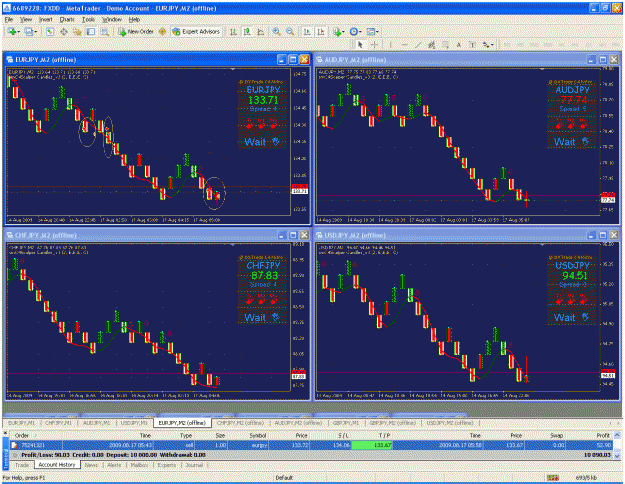Activate the arrow cursor mode
This screenshot has height=484, width=625.
pyautogui.click(x=360, y=45)
